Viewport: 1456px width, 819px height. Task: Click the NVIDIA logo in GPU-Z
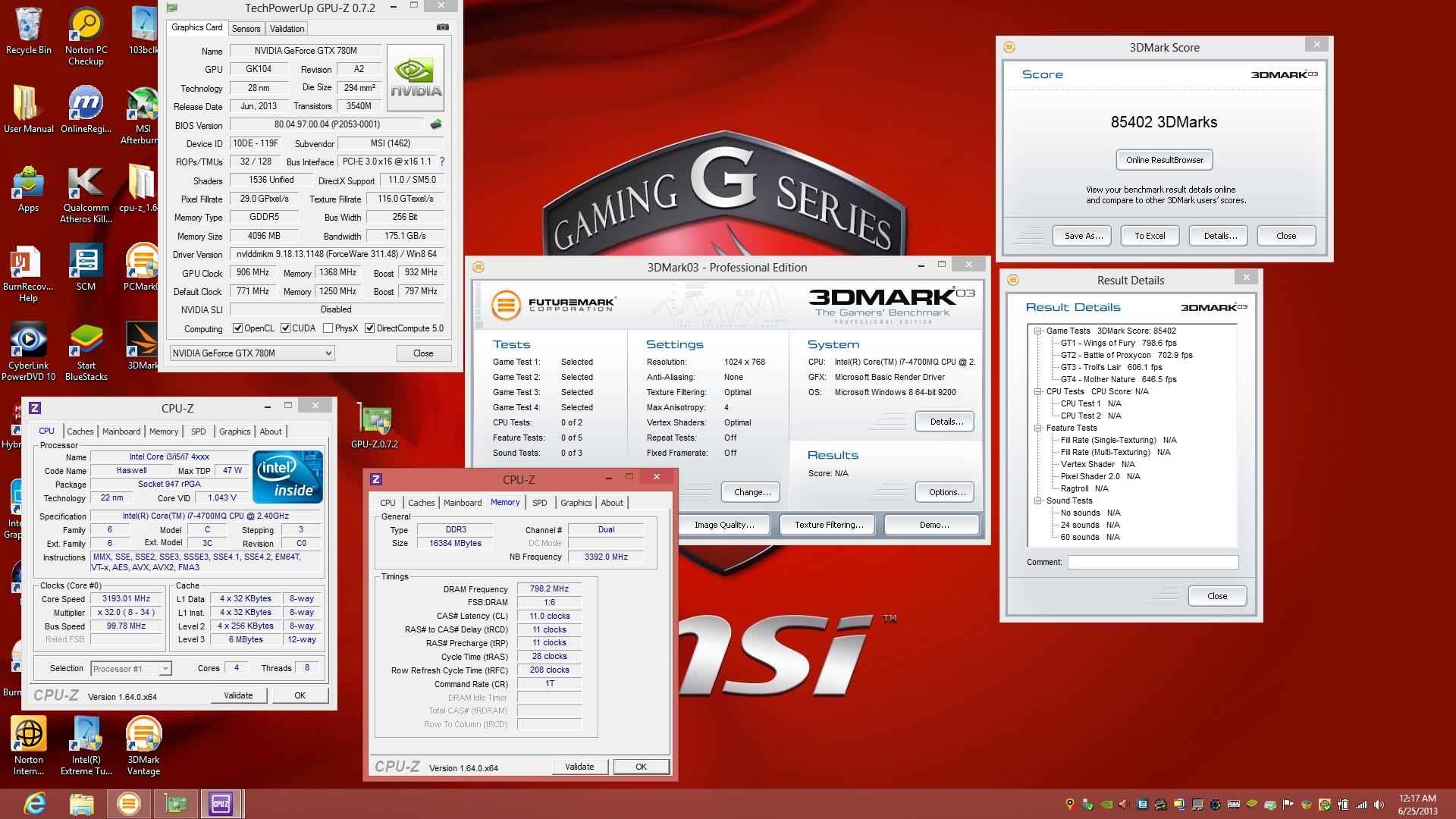click(x=416, y=78)
